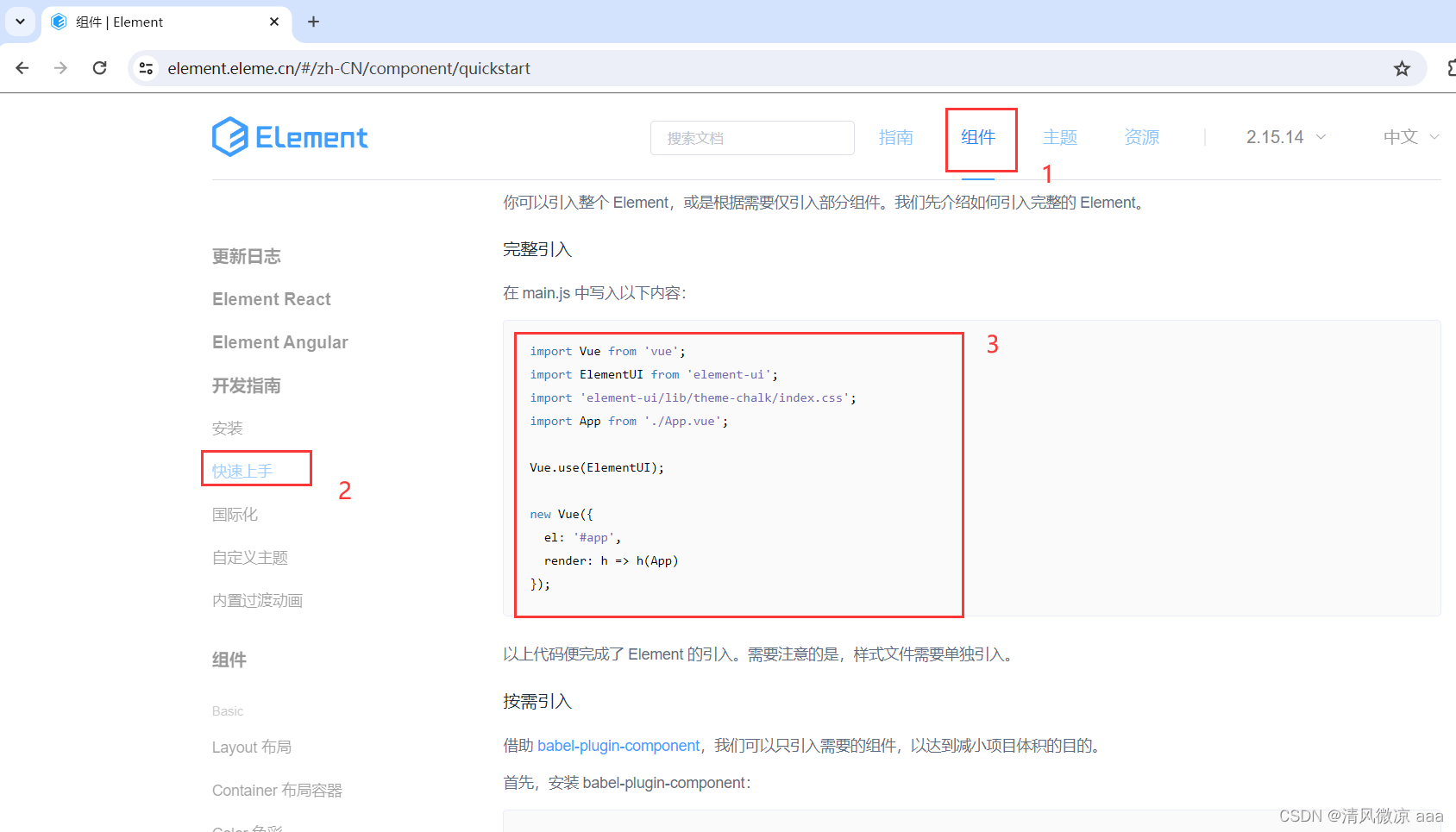Select the 组件 | Element browser tab
This screenshot has height=832, width=1456.
pyautogui.click(x=166, y=22)
